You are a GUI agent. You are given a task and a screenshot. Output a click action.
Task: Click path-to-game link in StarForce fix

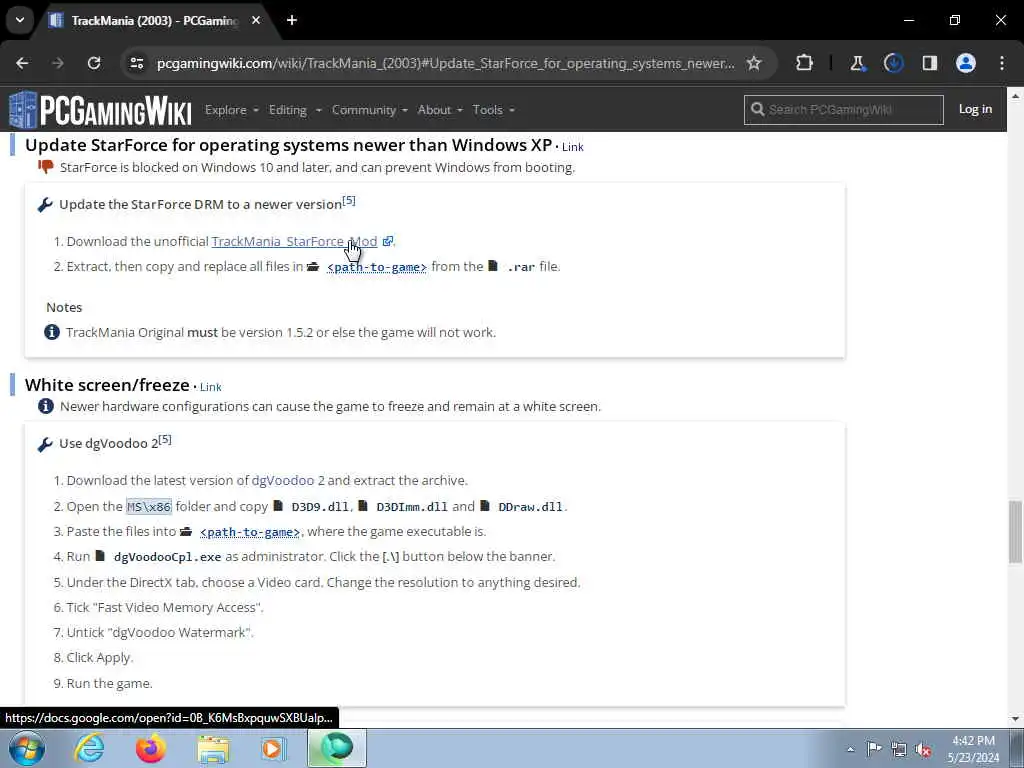pyautogui.click(x=377, y=266)
